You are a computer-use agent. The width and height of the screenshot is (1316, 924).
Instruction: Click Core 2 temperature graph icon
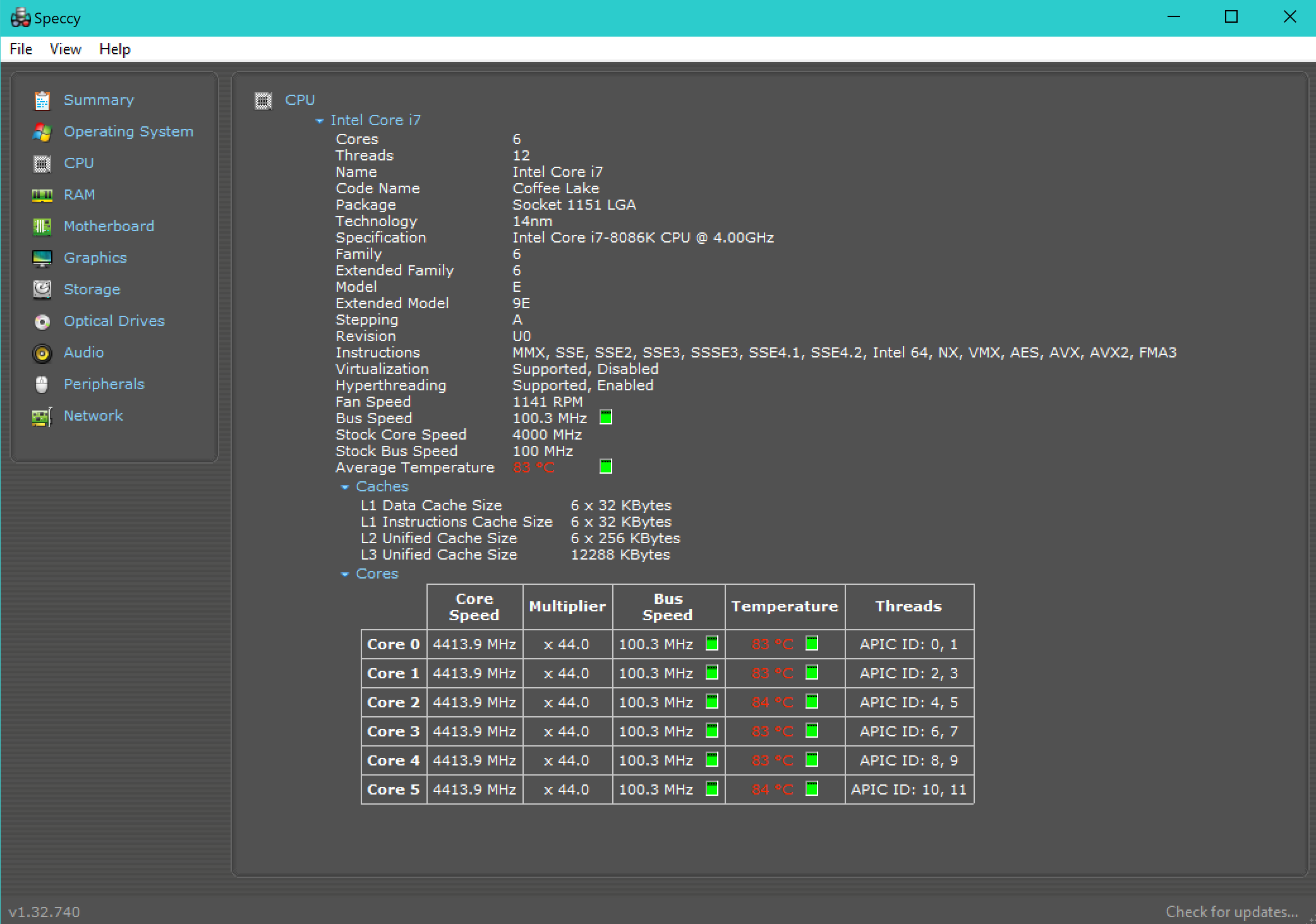coord(812,702)
